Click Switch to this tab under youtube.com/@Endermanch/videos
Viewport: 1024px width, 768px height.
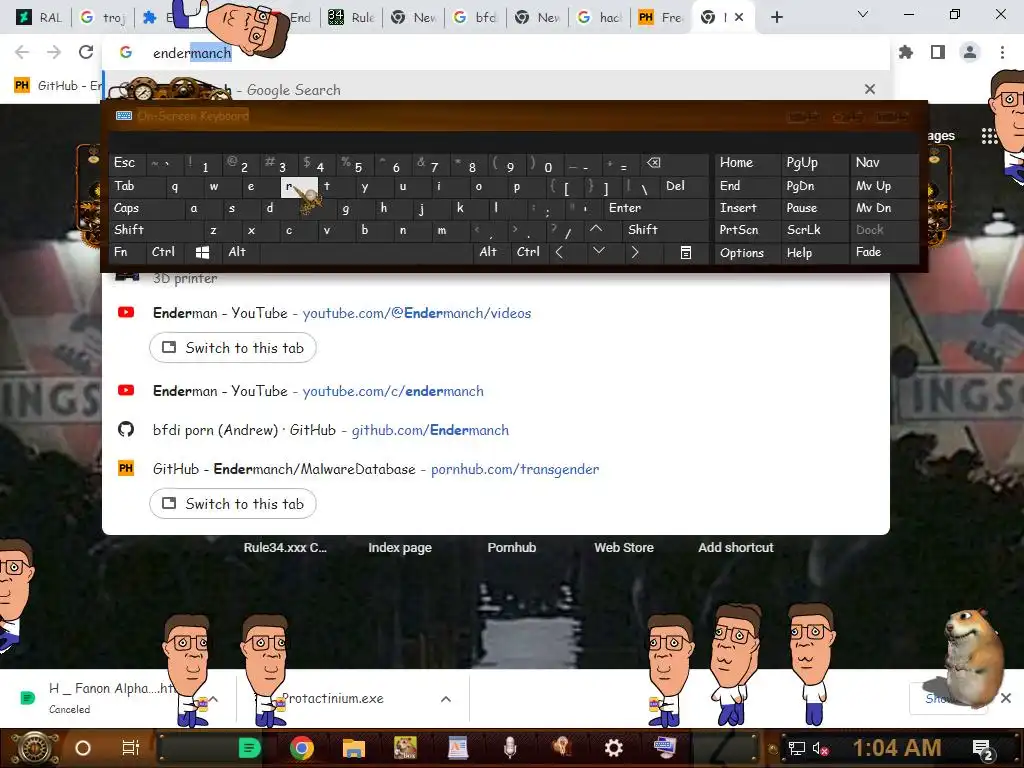[x=232, y=347]
